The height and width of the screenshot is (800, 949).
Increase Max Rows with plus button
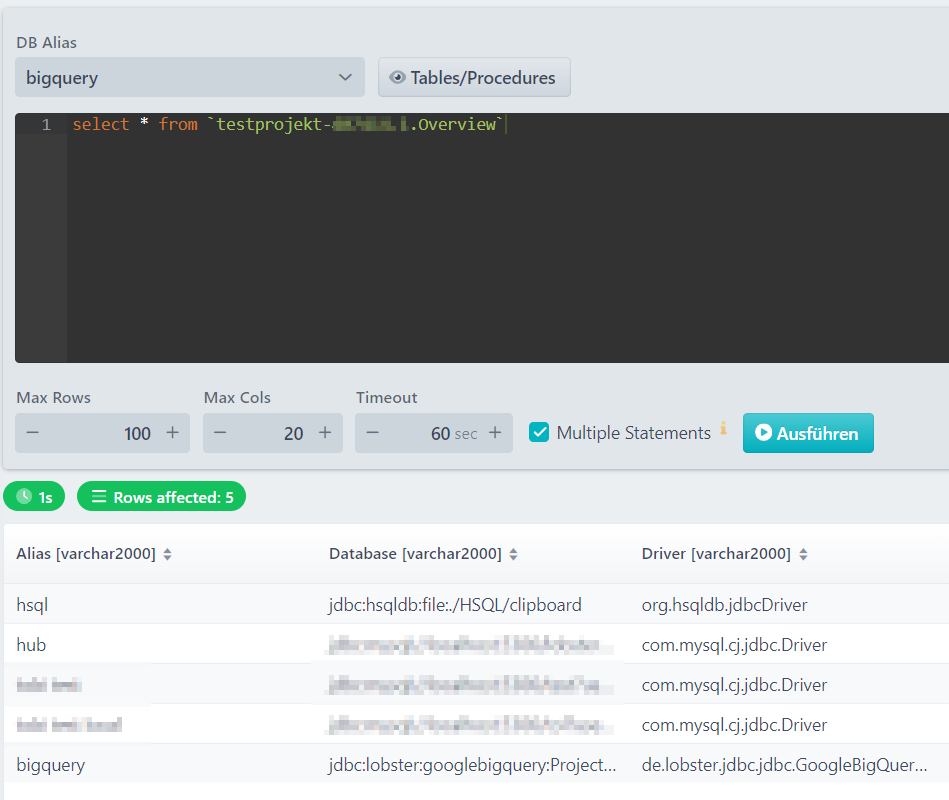[x=172, y=433]
